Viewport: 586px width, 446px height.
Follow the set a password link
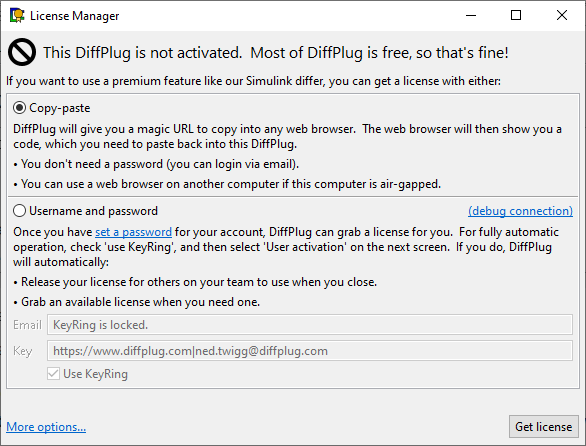[133, 232]
